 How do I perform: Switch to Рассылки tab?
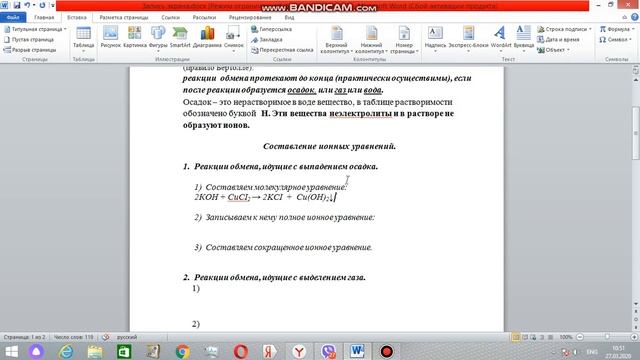(204, 18)
